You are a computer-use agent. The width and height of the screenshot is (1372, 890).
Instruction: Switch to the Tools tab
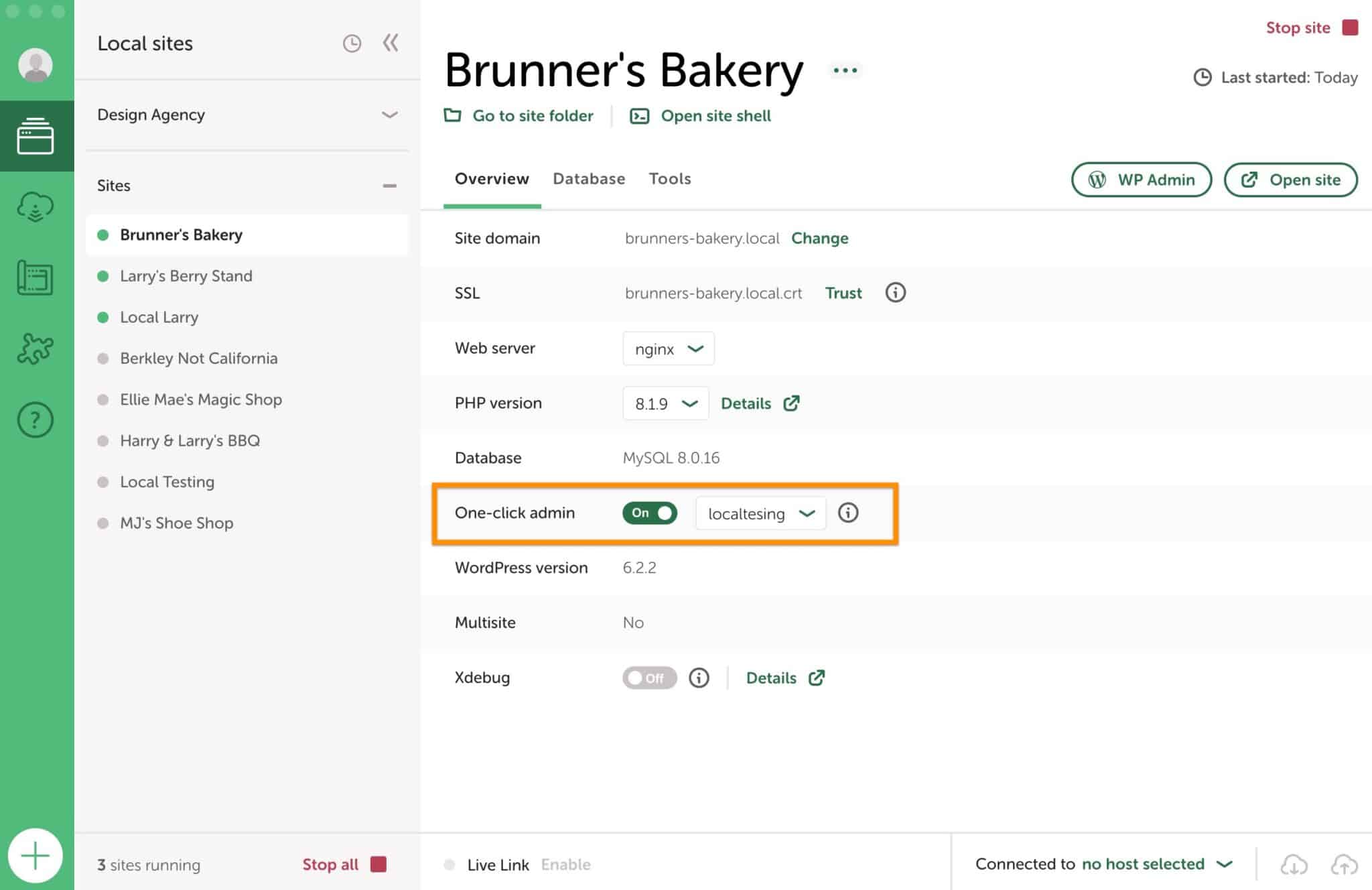coord(669,178)
